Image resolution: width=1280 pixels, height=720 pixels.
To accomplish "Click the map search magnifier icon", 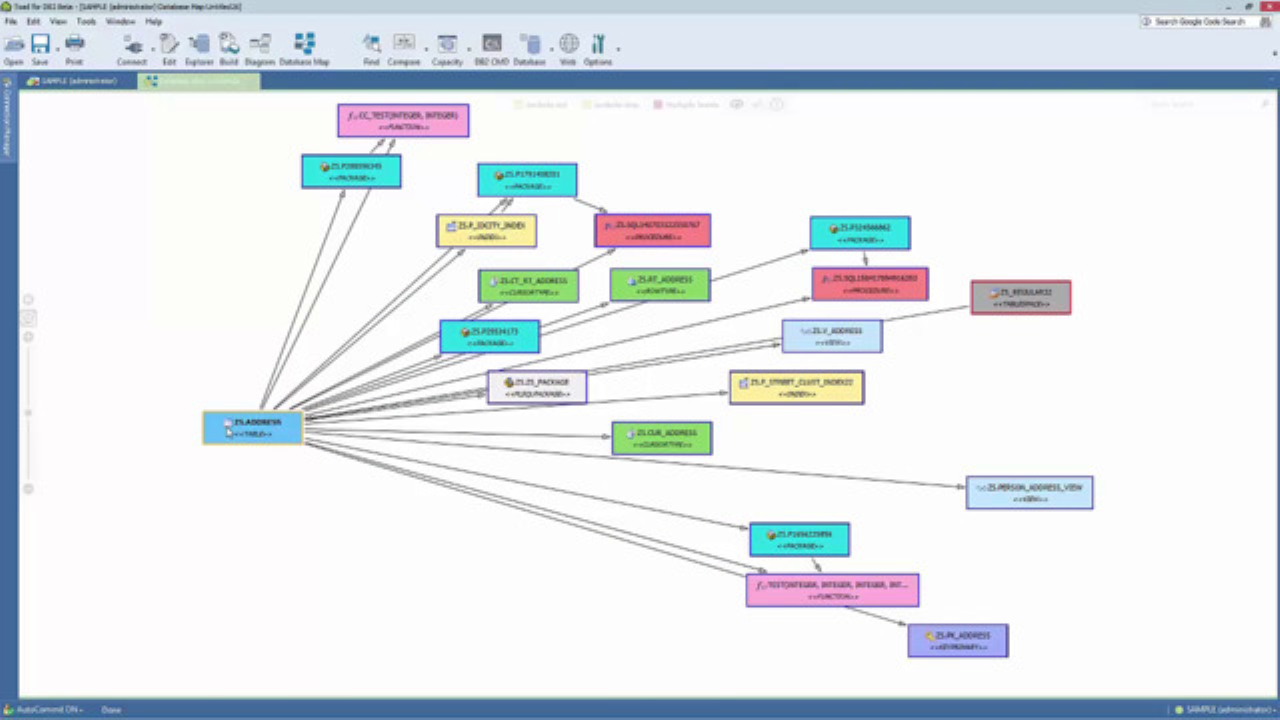I will point(1267,104).
